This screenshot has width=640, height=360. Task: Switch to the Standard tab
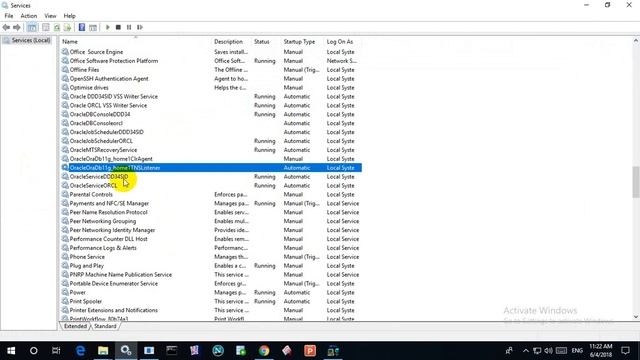click(105, 326)
